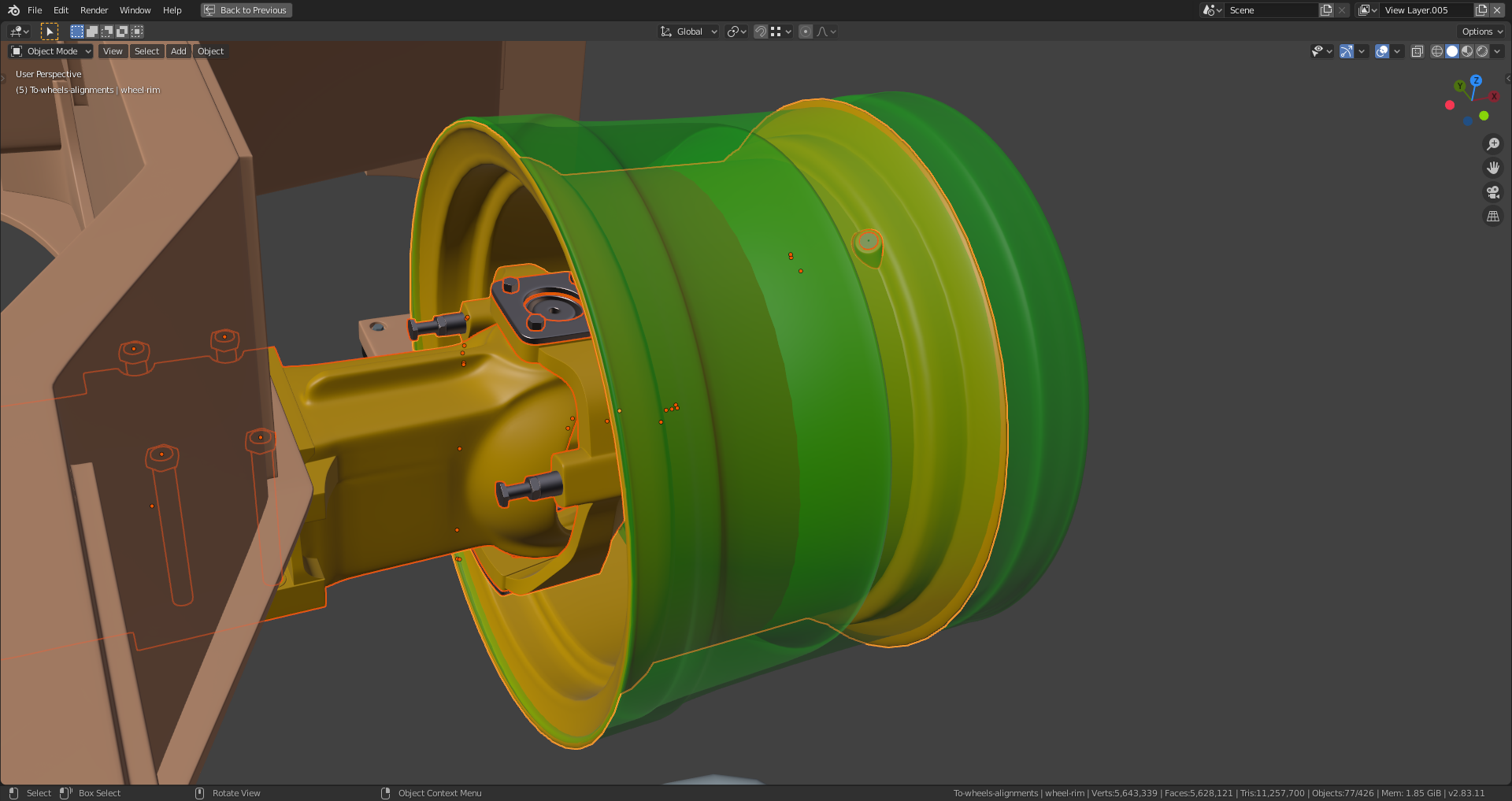Browse scenes with the scene icon
Viewport: 1512px width, 801px height.
1212,10
